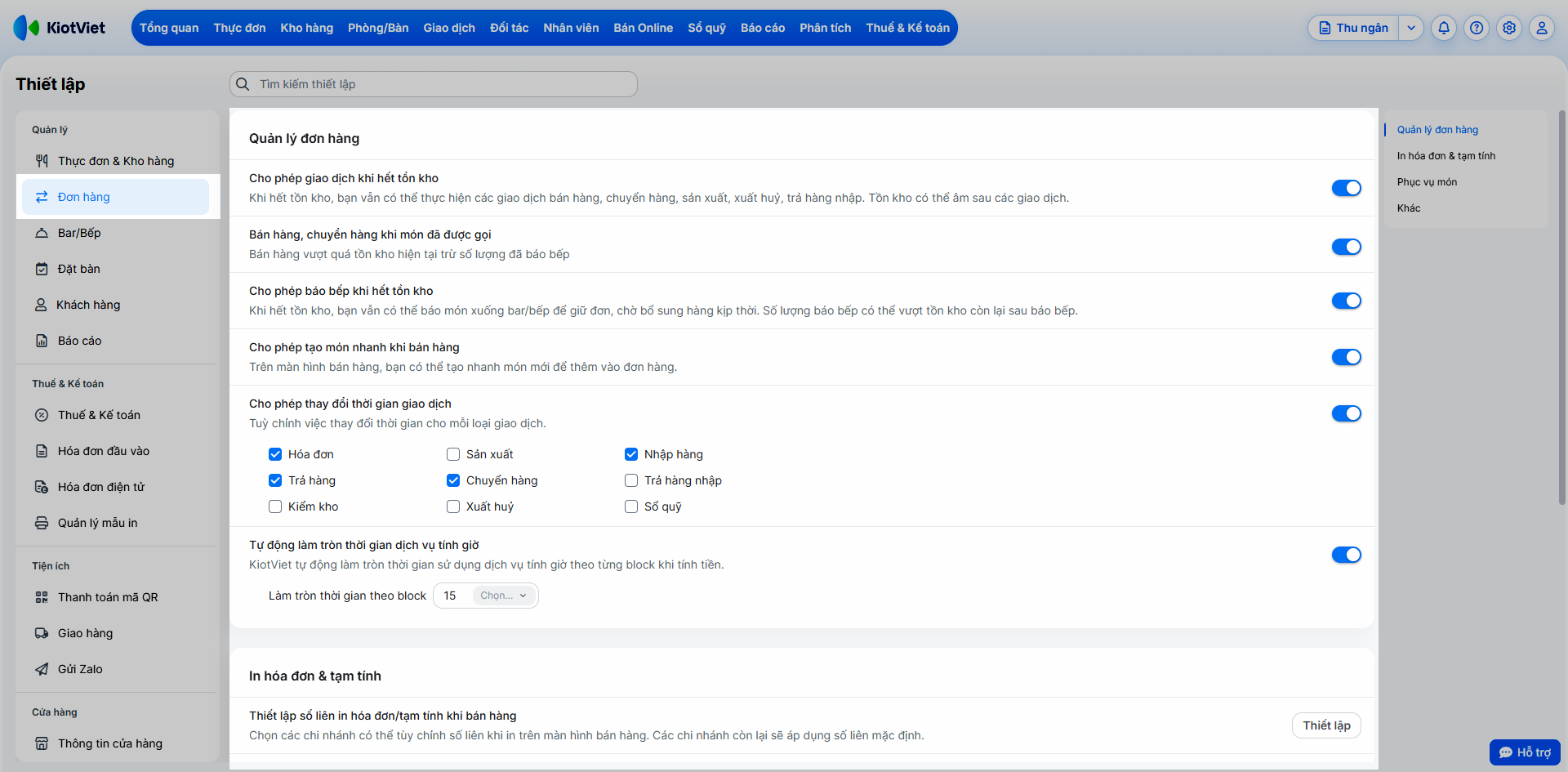The image size is (1568, 772).
Task: Click the Tìm kiếm thiết lập search field
Action: pos(434,84)
